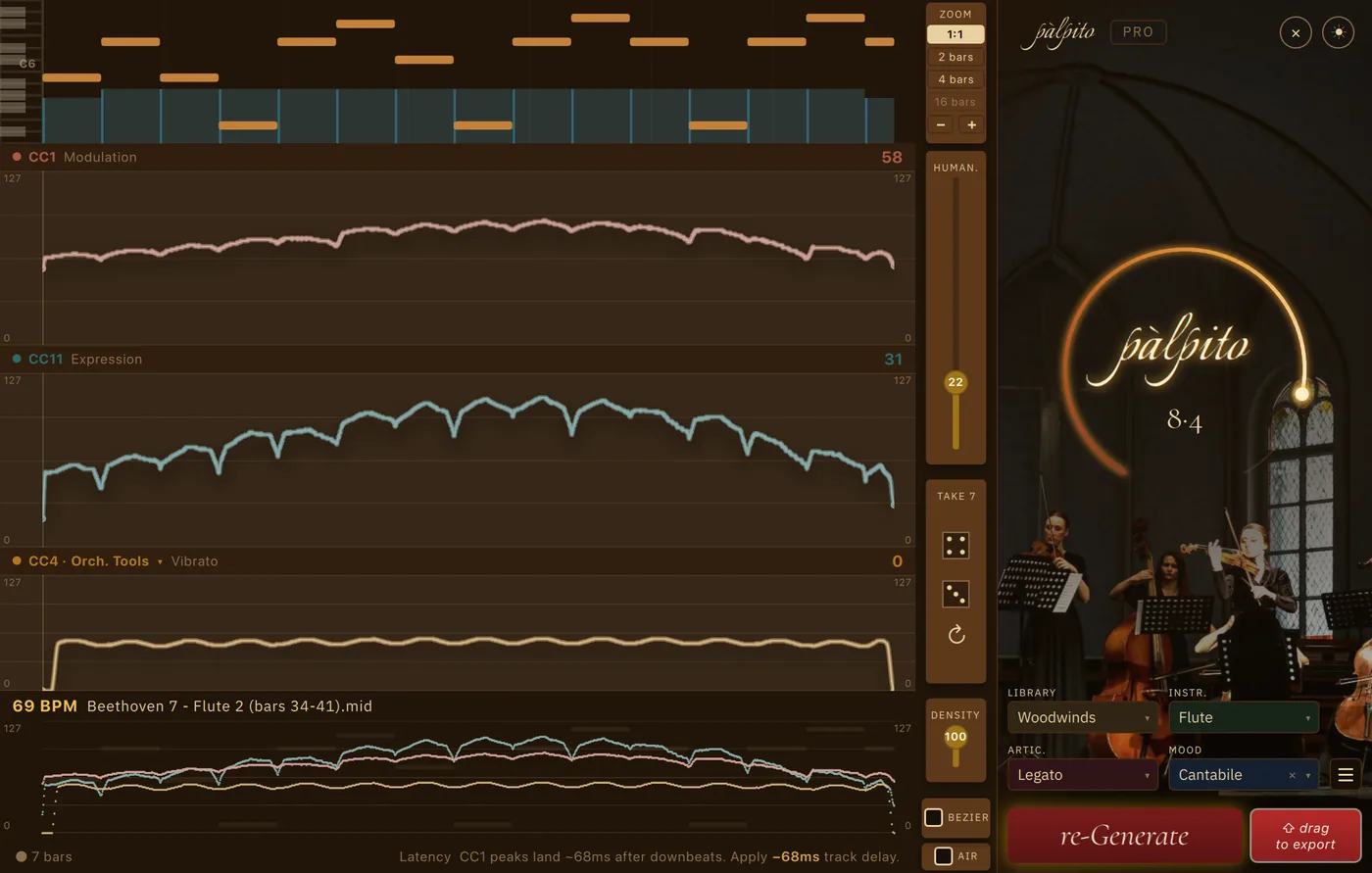Image resolution: width=1372 pixels, height=873 pixels.
Task: Click the circular refresh take icon
Action: click(956, 635)
